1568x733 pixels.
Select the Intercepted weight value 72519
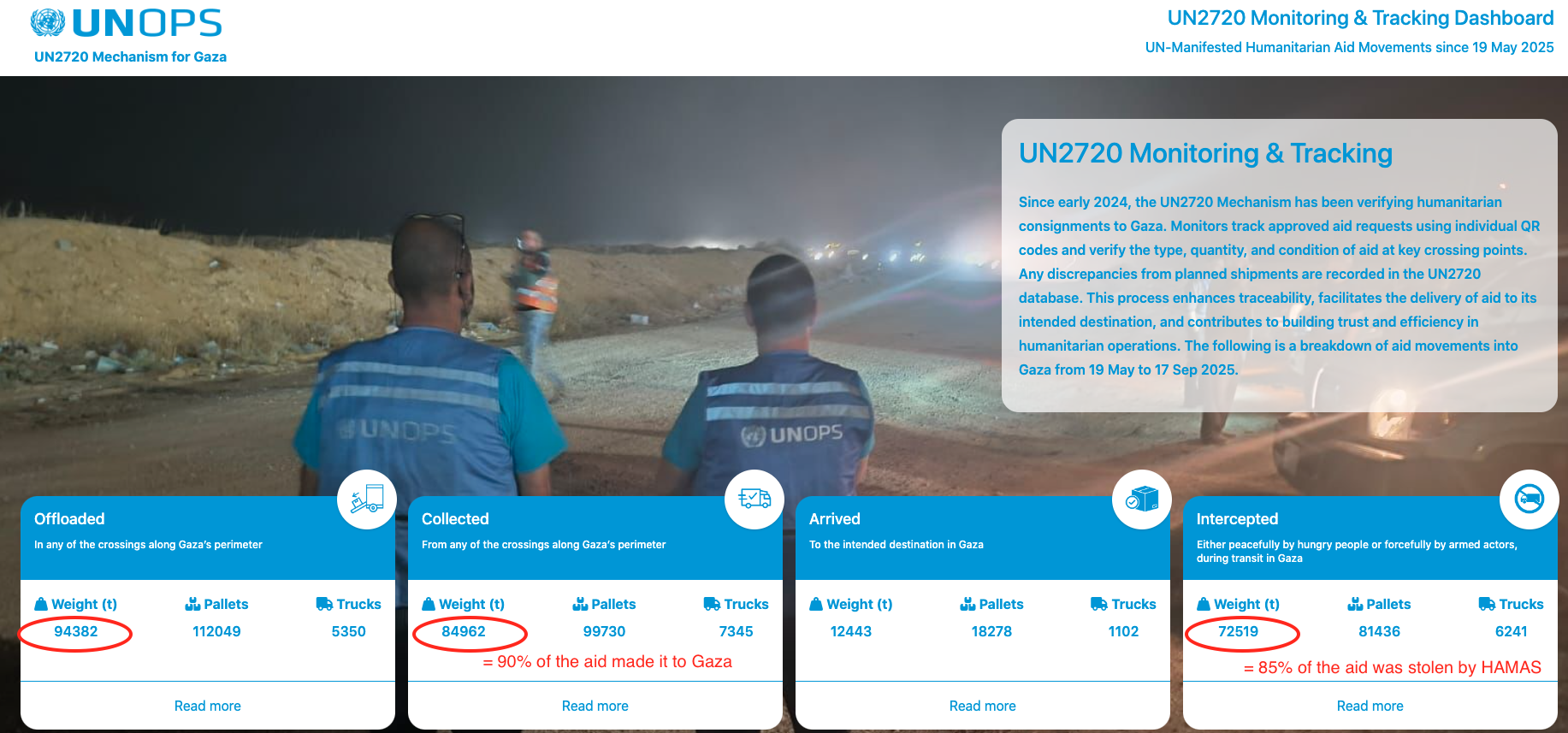pyautogui.click(x=1239, y=631)
